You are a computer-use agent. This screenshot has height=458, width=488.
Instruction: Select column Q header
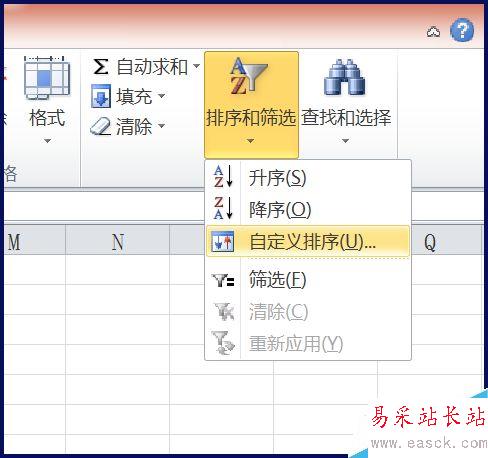click(x=447, y=240)
